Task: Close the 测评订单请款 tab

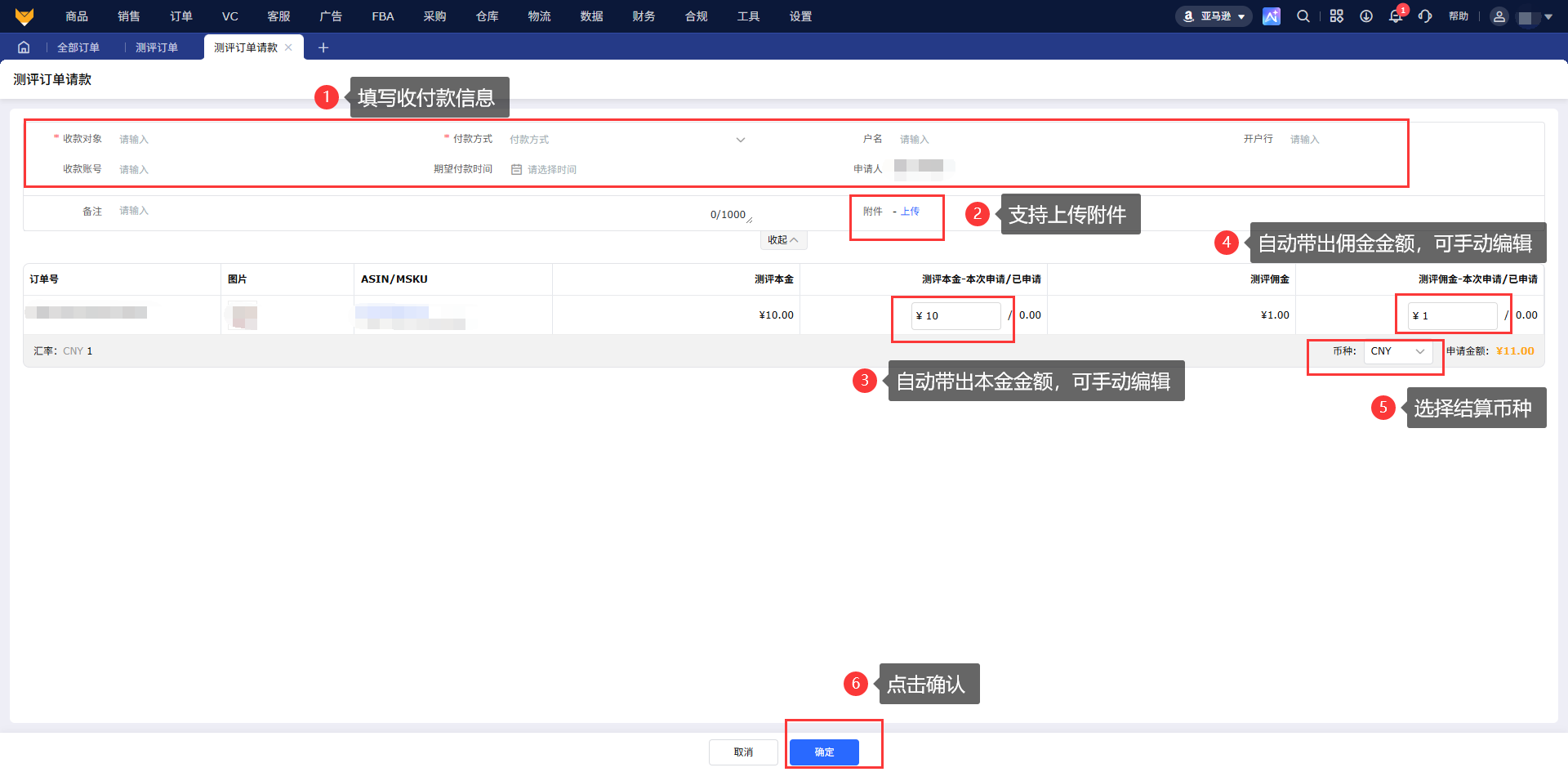Action: pos(288,47)
